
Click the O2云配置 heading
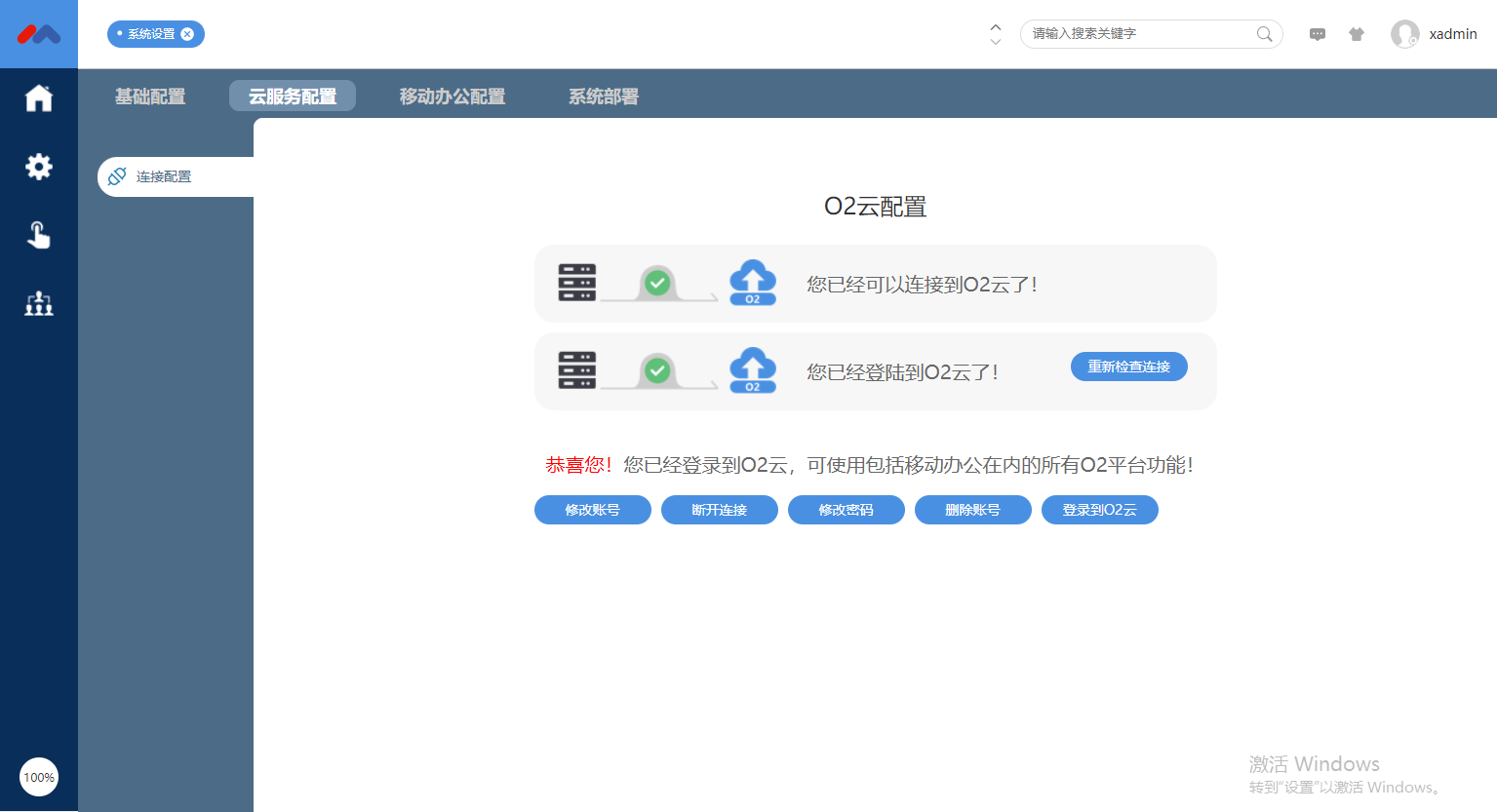pos(876,207)
